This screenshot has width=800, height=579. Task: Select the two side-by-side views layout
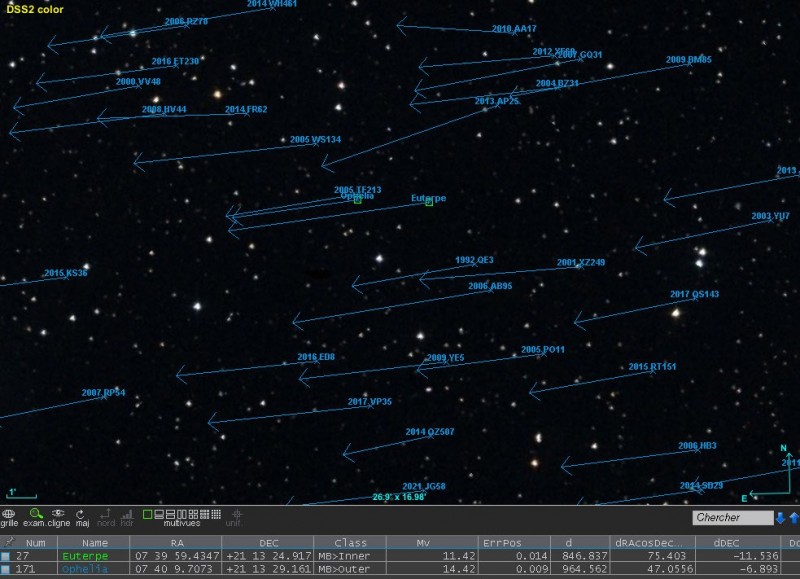click(x=182, y=514)
